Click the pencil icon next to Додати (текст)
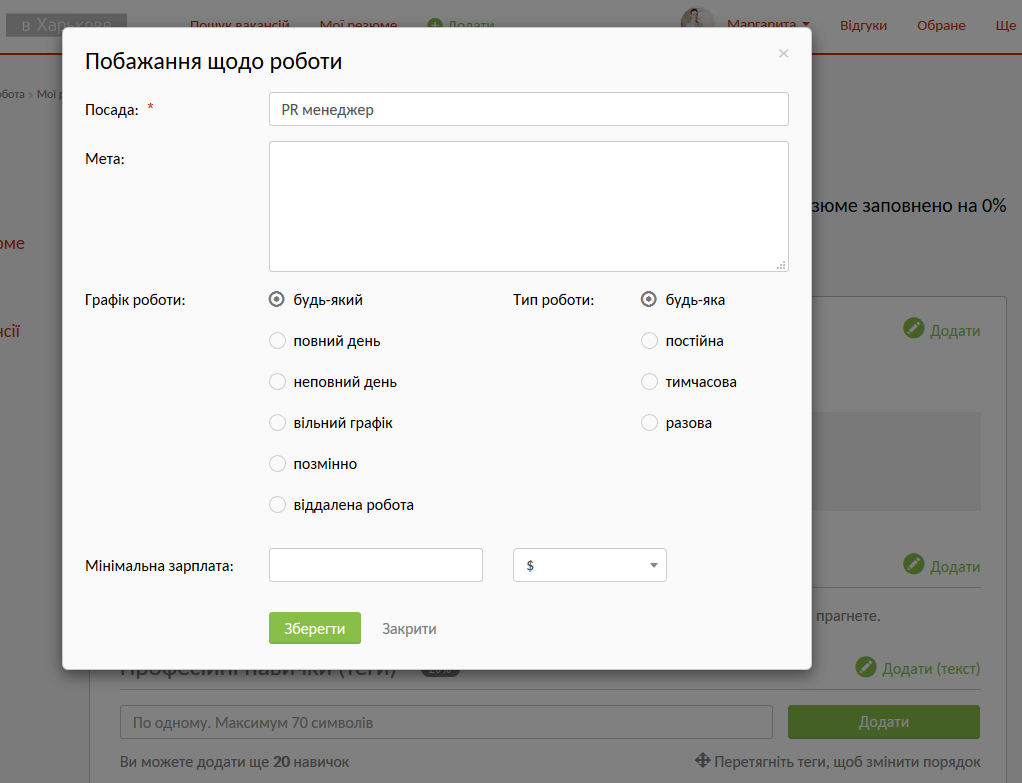Screen dimensions: 1022x783 (x=866, y=667)
